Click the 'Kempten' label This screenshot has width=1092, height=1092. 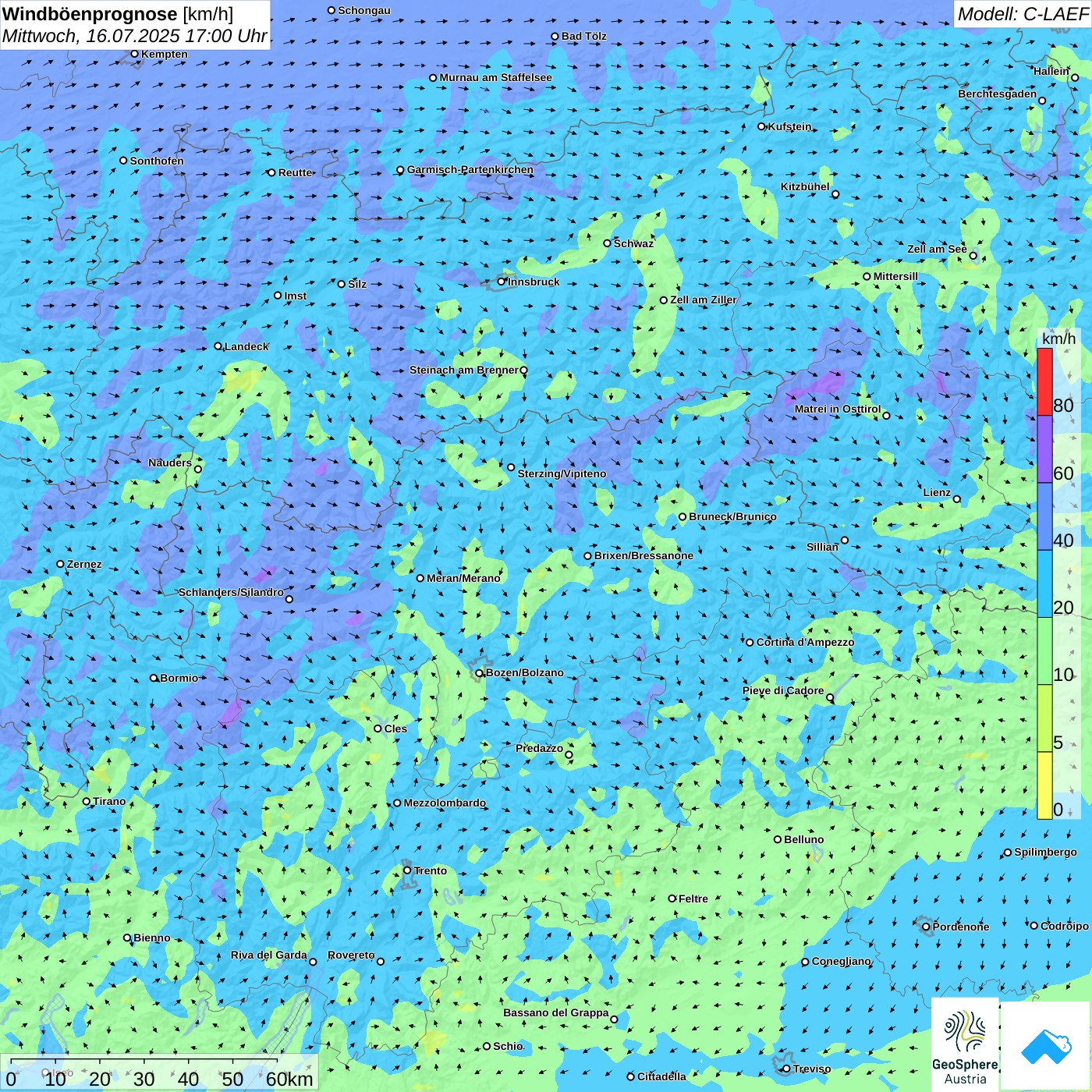[x=165, y=54]
